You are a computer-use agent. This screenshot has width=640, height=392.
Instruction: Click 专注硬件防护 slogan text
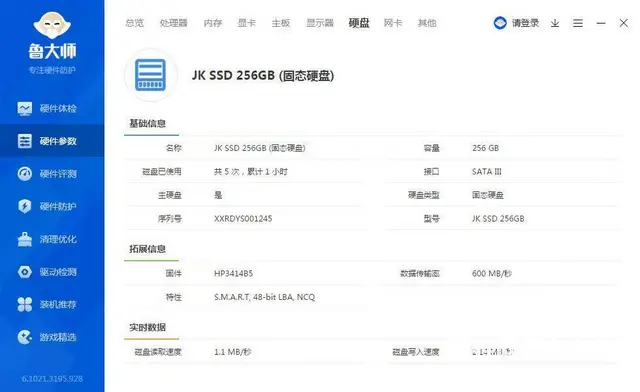52,70
